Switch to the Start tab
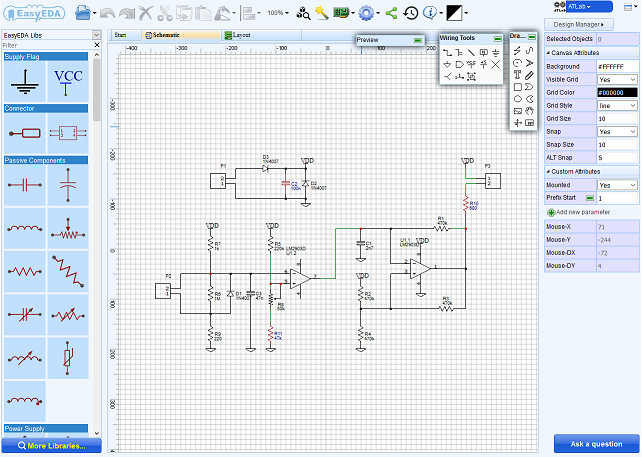642x457 pixels. [120, 34]
